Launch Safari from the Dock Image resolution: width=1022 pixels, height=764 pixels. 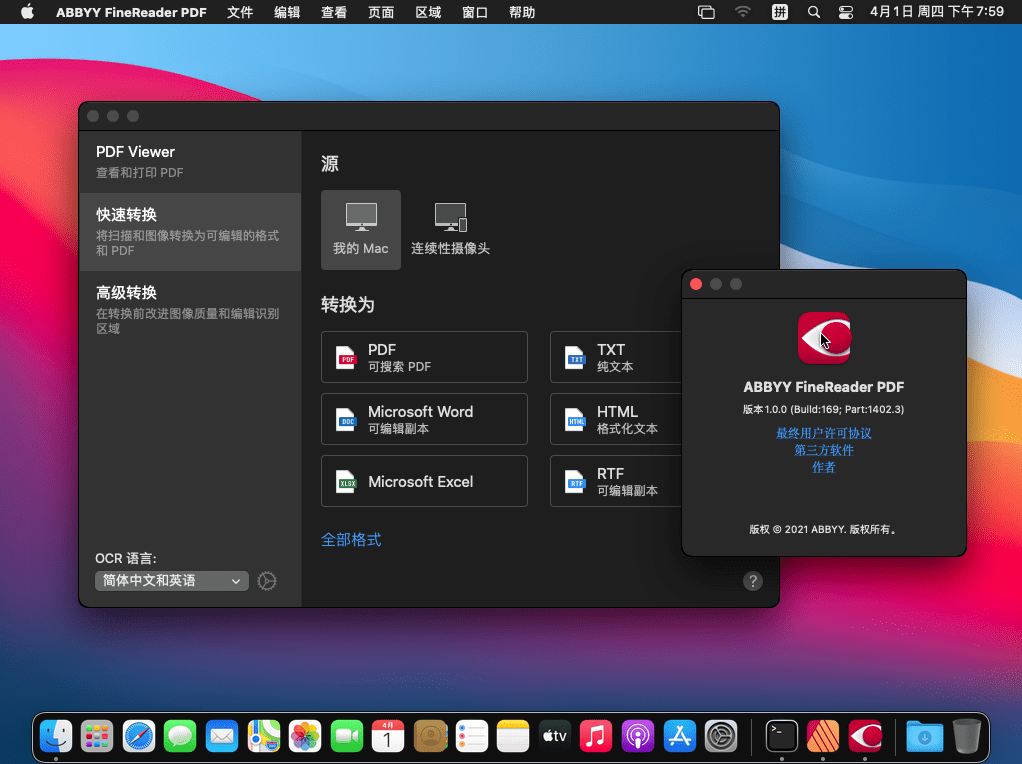coord(139,737)
